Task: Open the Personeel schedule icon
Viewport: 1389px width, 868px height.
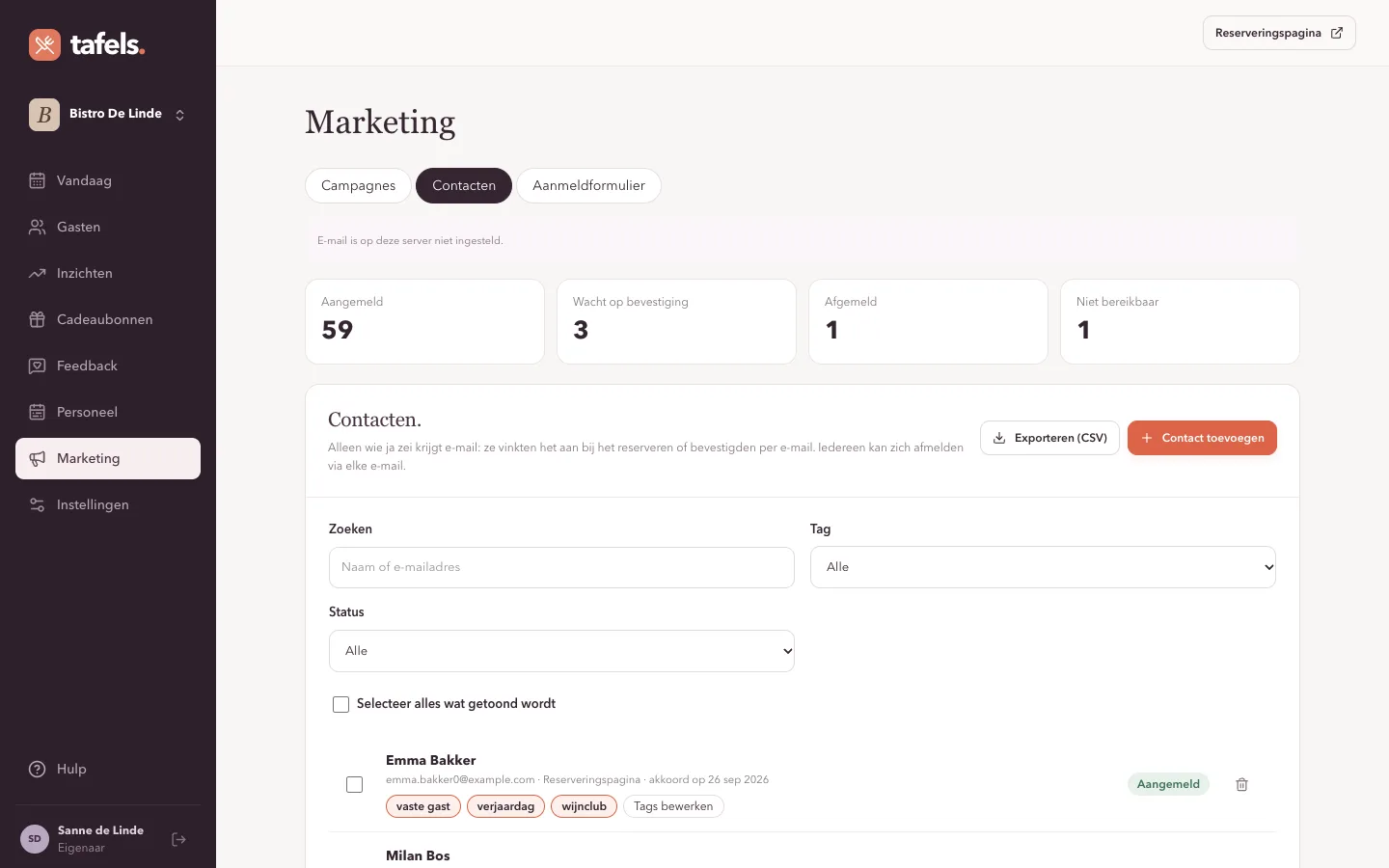Action: coord(38,412)
